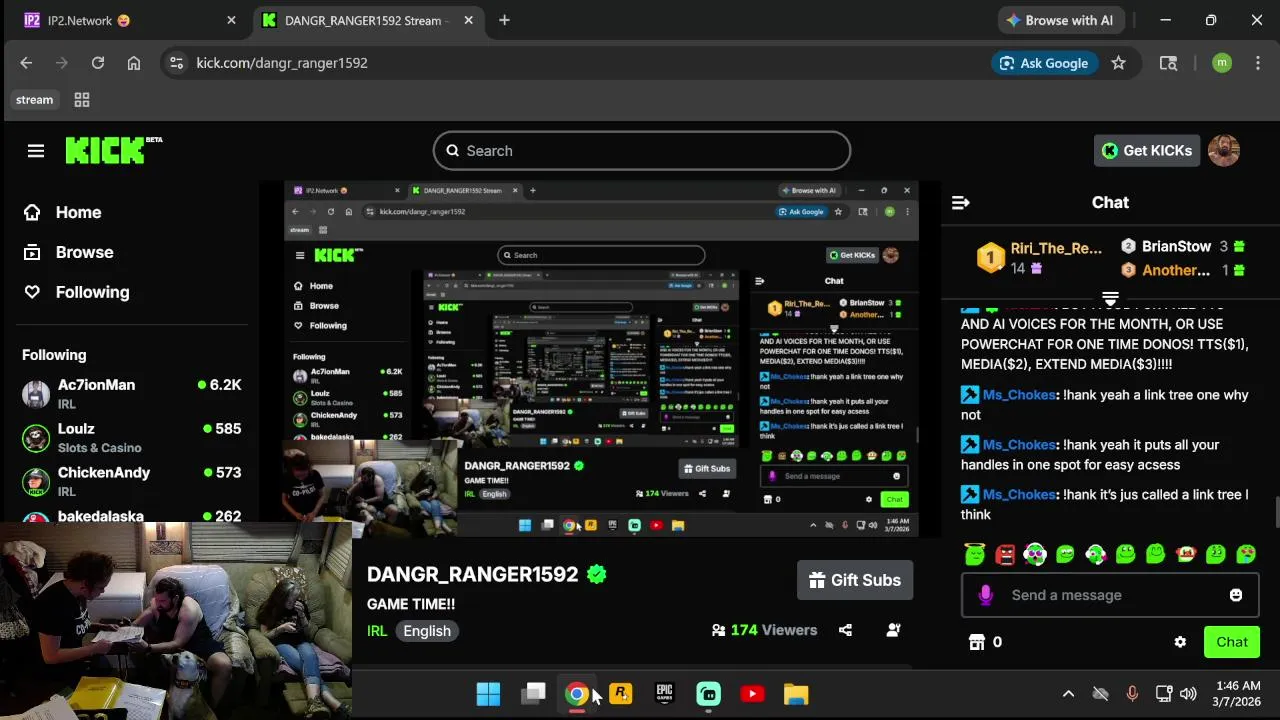Focus the Kick Search field
Screen dimensions: 1280x720
(642, 151)
